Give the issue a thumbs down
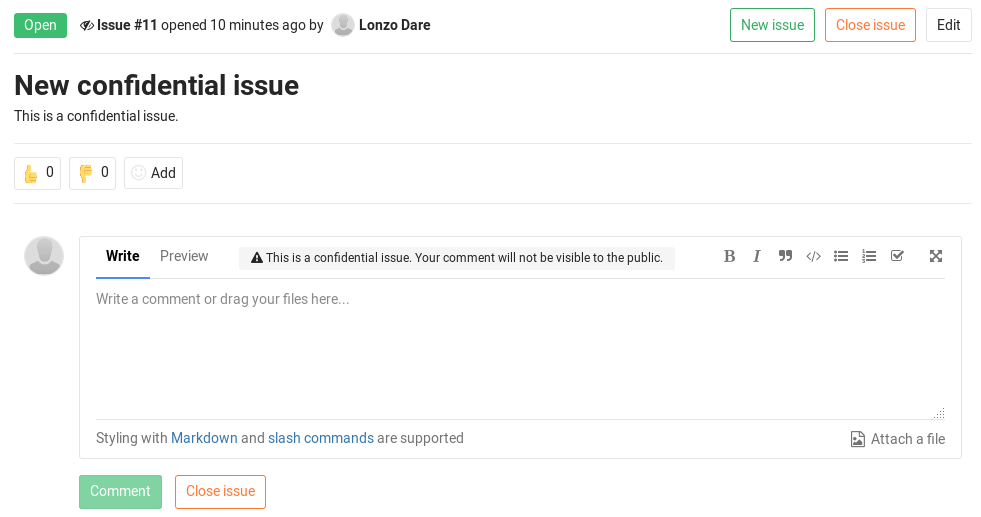This screenshot has height=517, width=981. coord(92,173)
